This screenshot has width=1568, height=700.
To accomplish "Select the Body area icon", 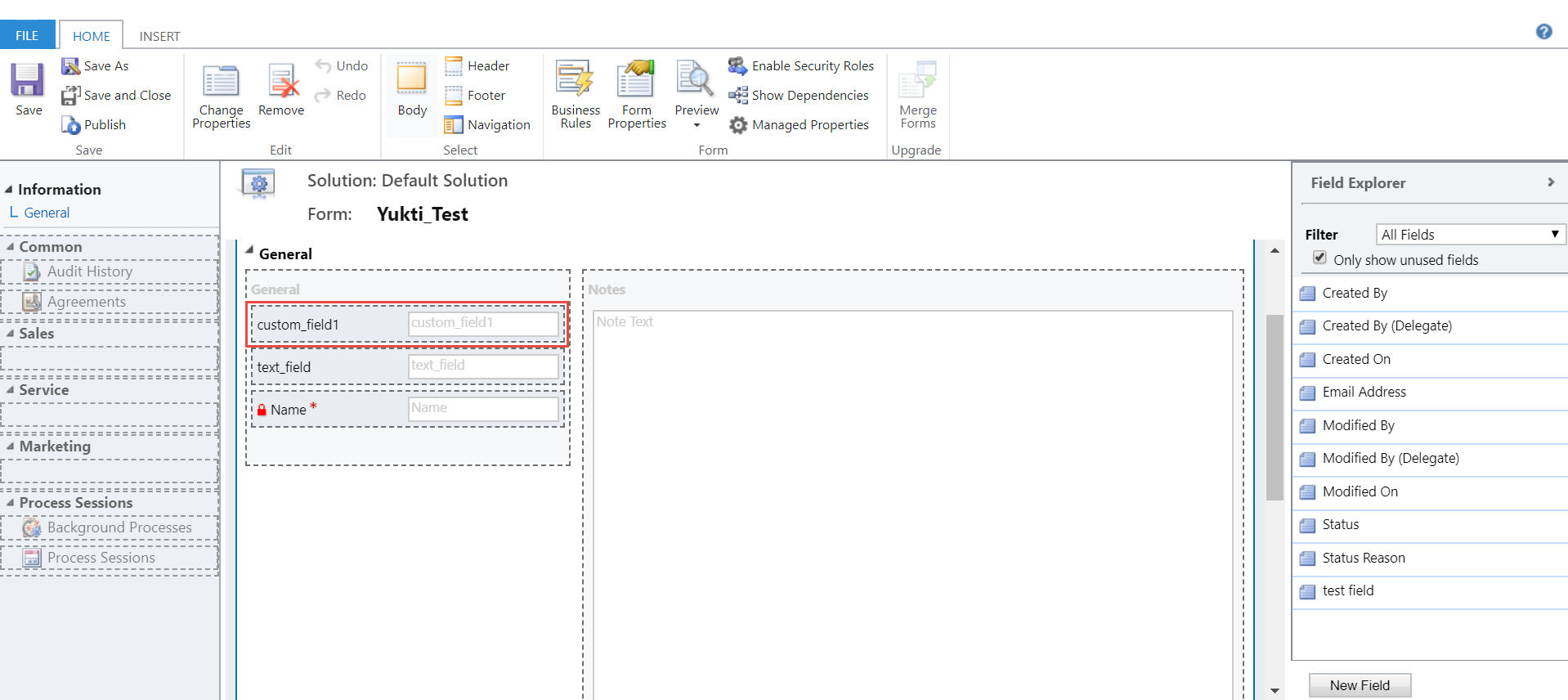I will [x=411, y=80].
